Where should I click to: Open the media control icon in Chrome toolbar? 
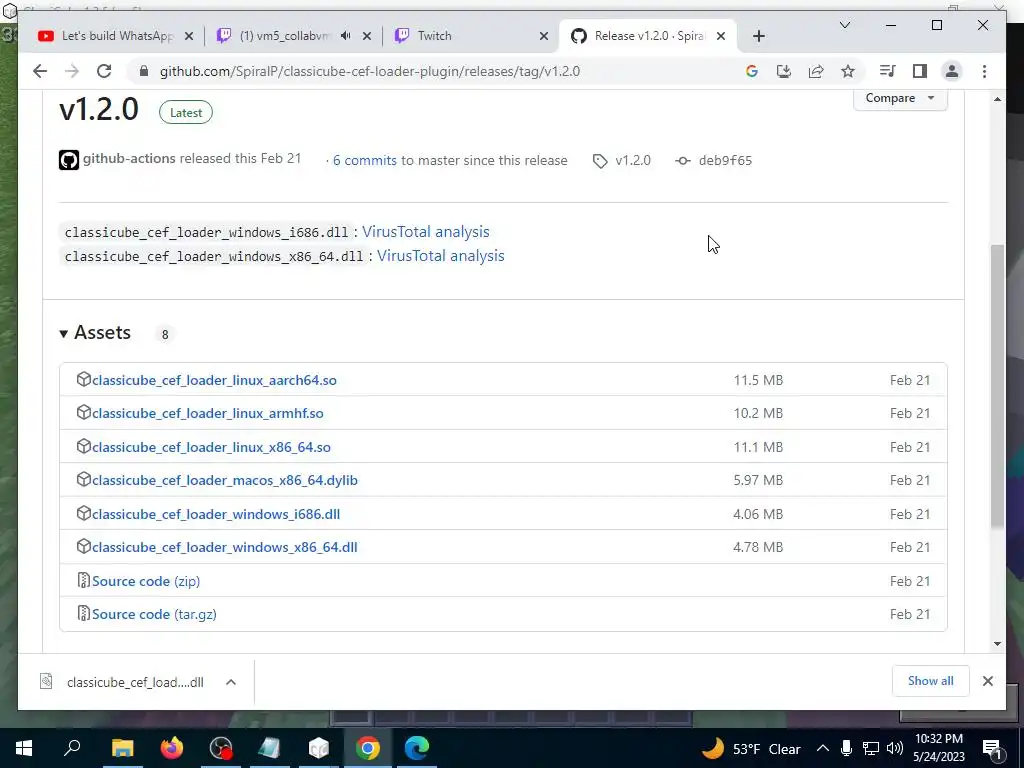[x=887, y=71]
